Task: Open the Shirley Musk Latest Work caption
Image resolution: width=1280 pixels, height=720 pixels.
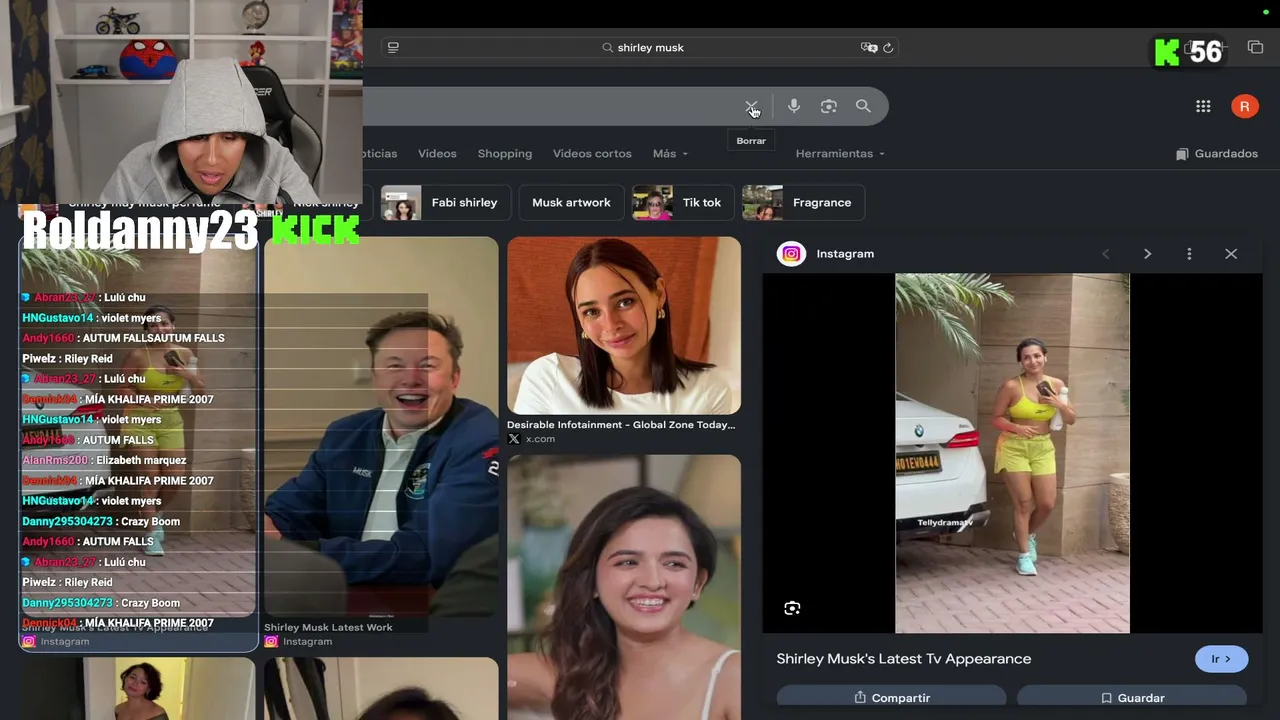Action: tap(328, 627)
